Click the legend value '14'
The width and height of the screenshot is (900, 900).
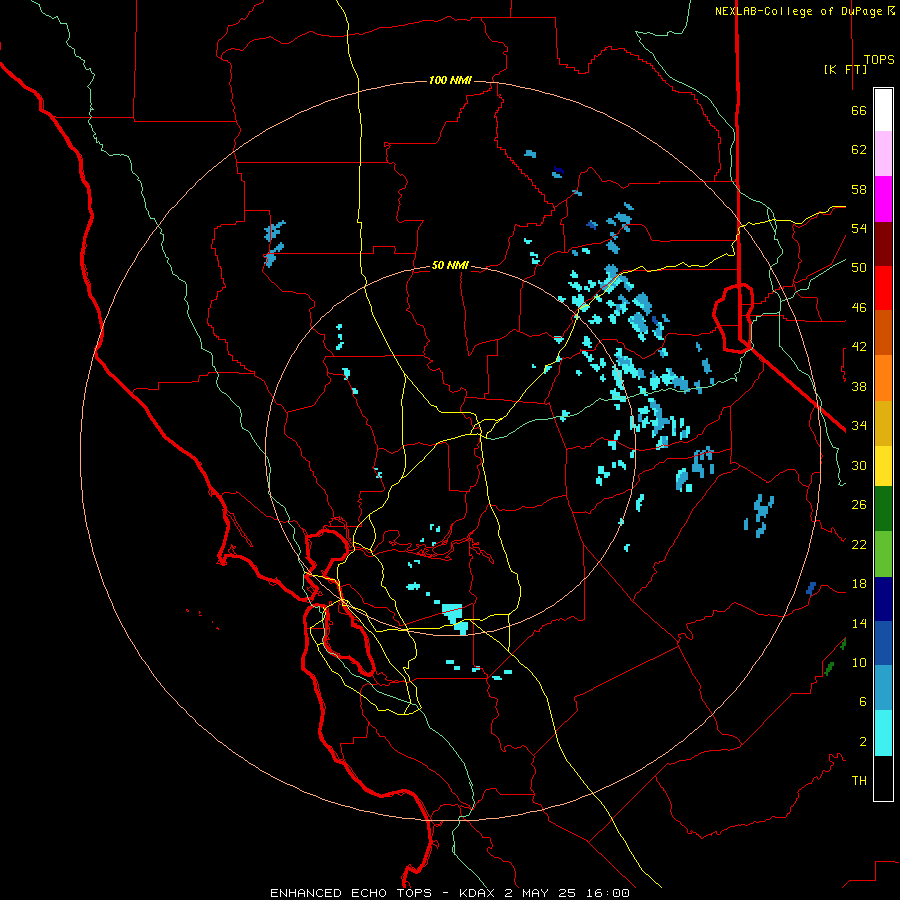(x=859, y=623)
